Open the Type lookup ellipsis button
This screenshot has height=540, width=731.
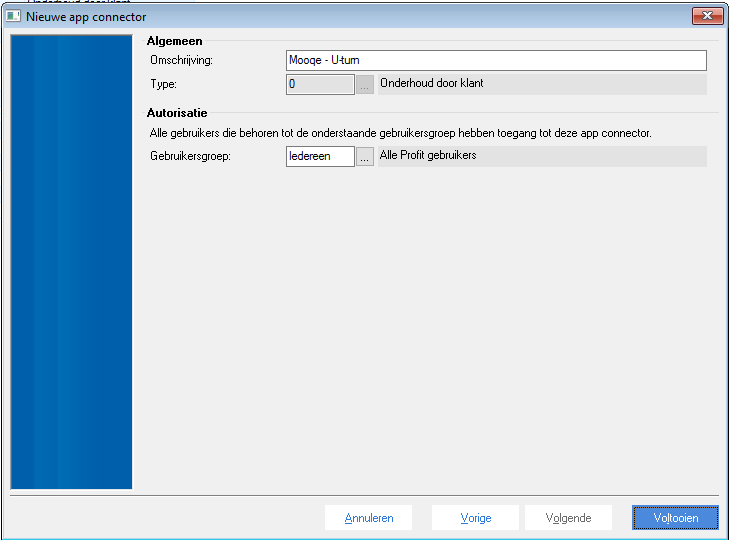[365, 84]
